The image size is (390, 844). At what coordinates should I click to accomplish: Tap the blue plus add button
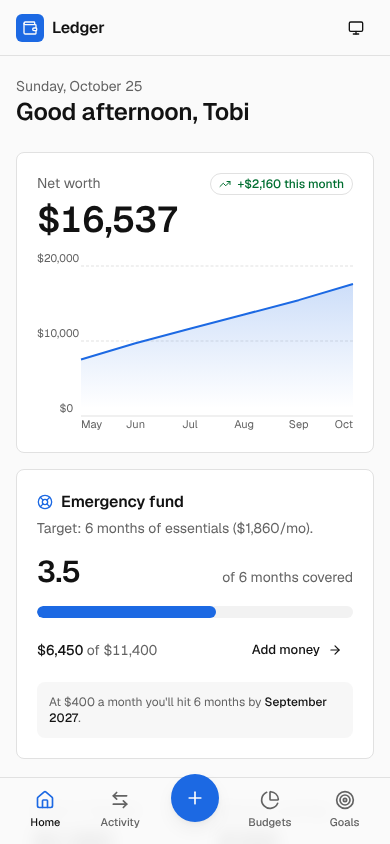[195, 798]
